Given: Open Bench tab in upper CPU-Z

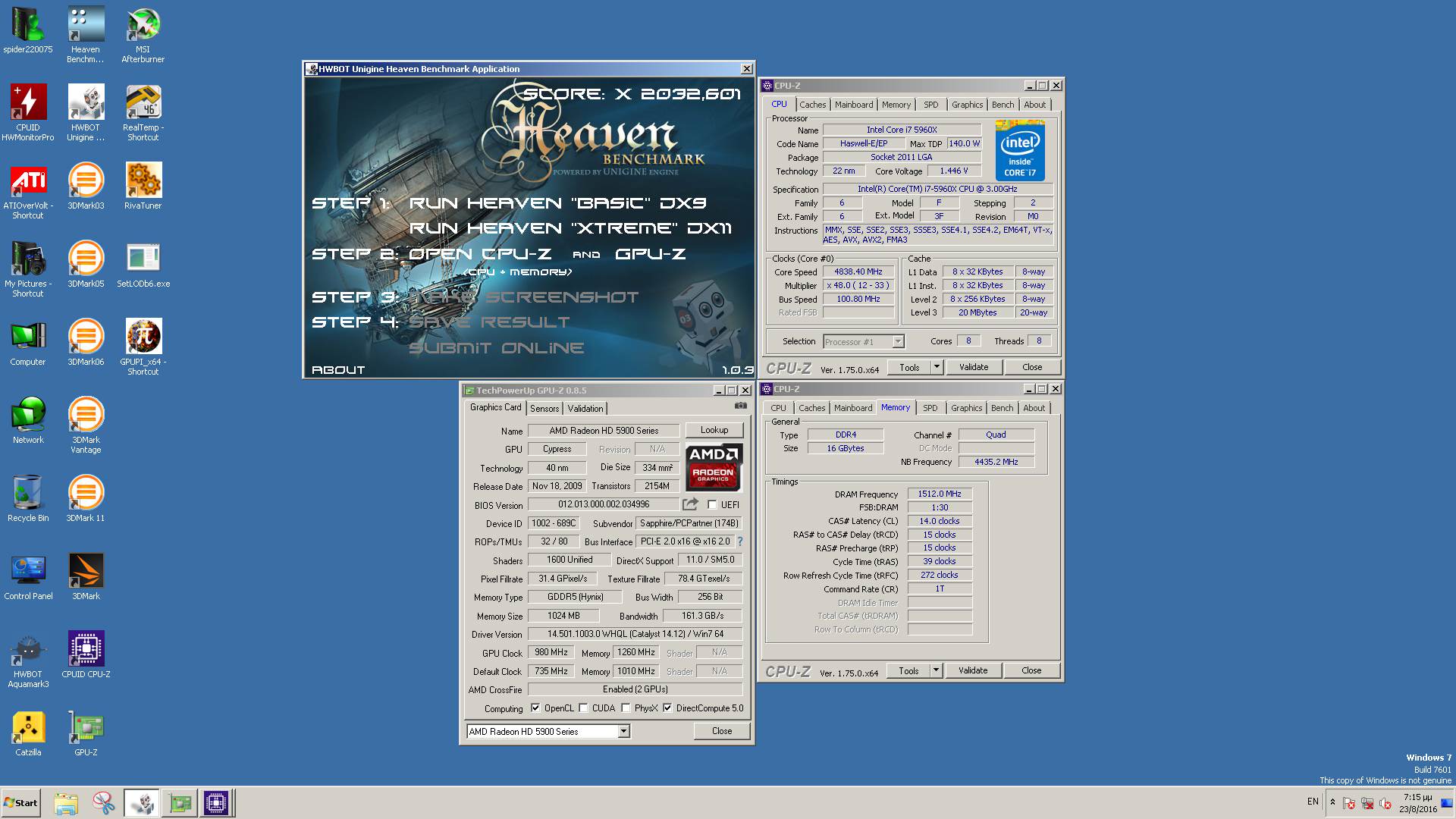Looking at the screenshot, I should (1003, 105).
